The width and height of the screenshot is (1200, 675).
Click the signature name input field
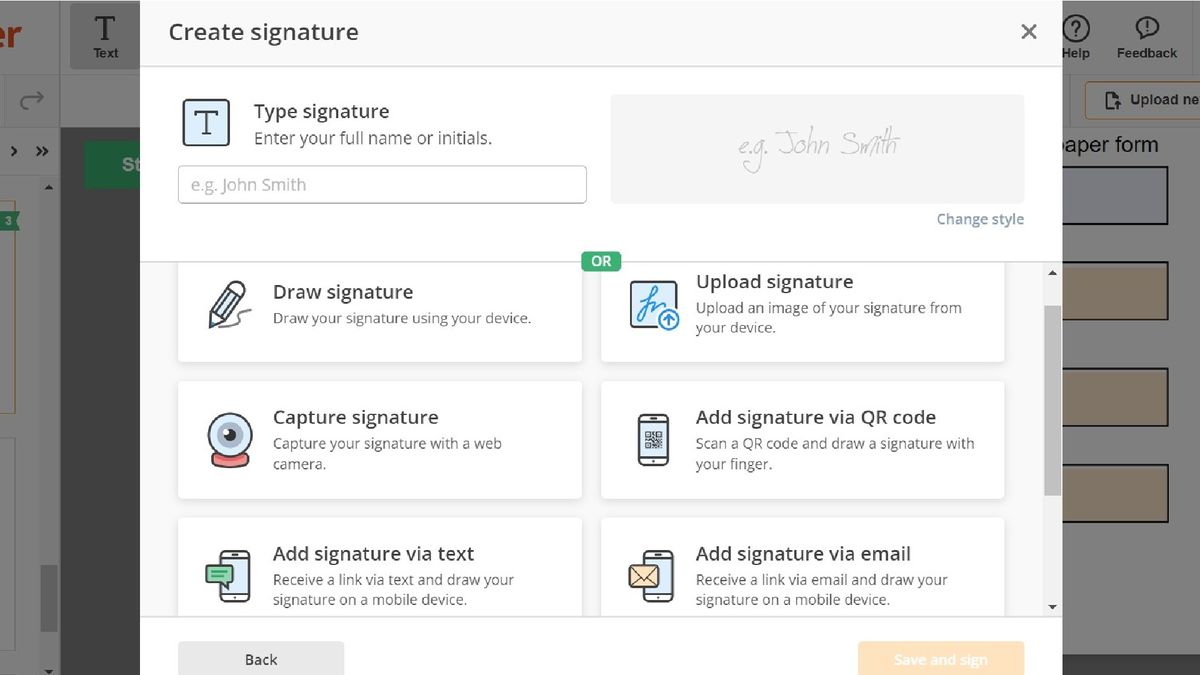[382, 185]
